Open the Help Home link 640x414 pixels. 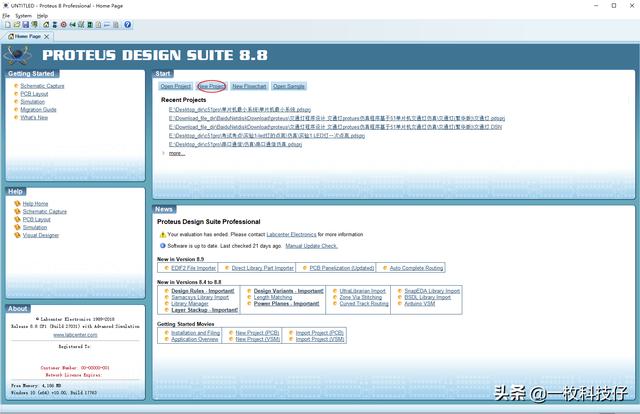35,203
